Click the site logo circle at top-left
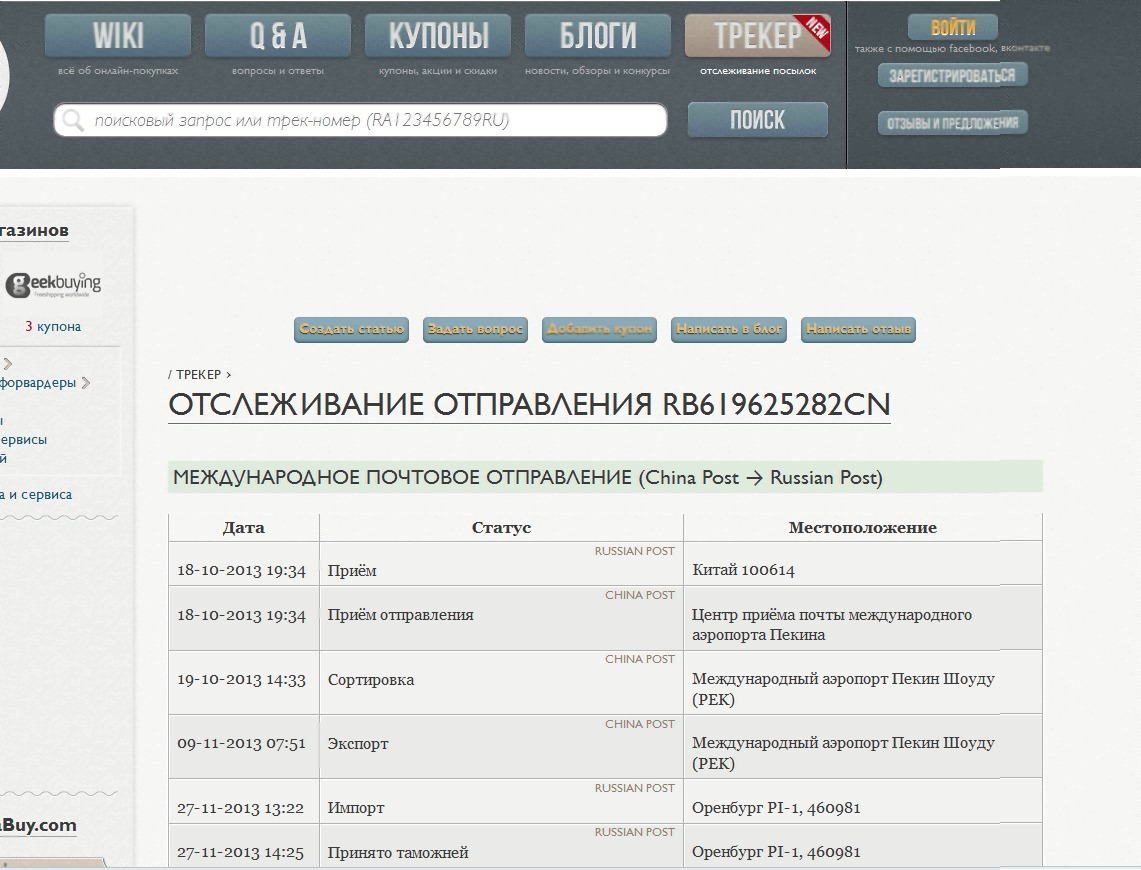This screenshot has width=1141, height=870. click(x=3, y=80)
